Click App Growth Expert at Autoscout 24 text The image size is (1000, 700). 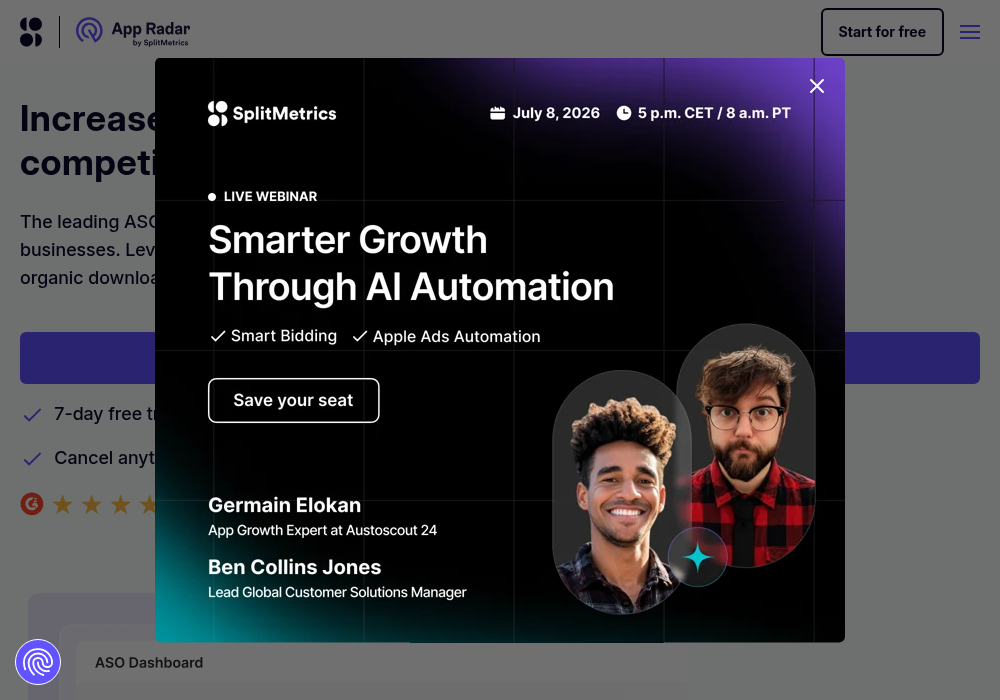[x=323, y=530]
